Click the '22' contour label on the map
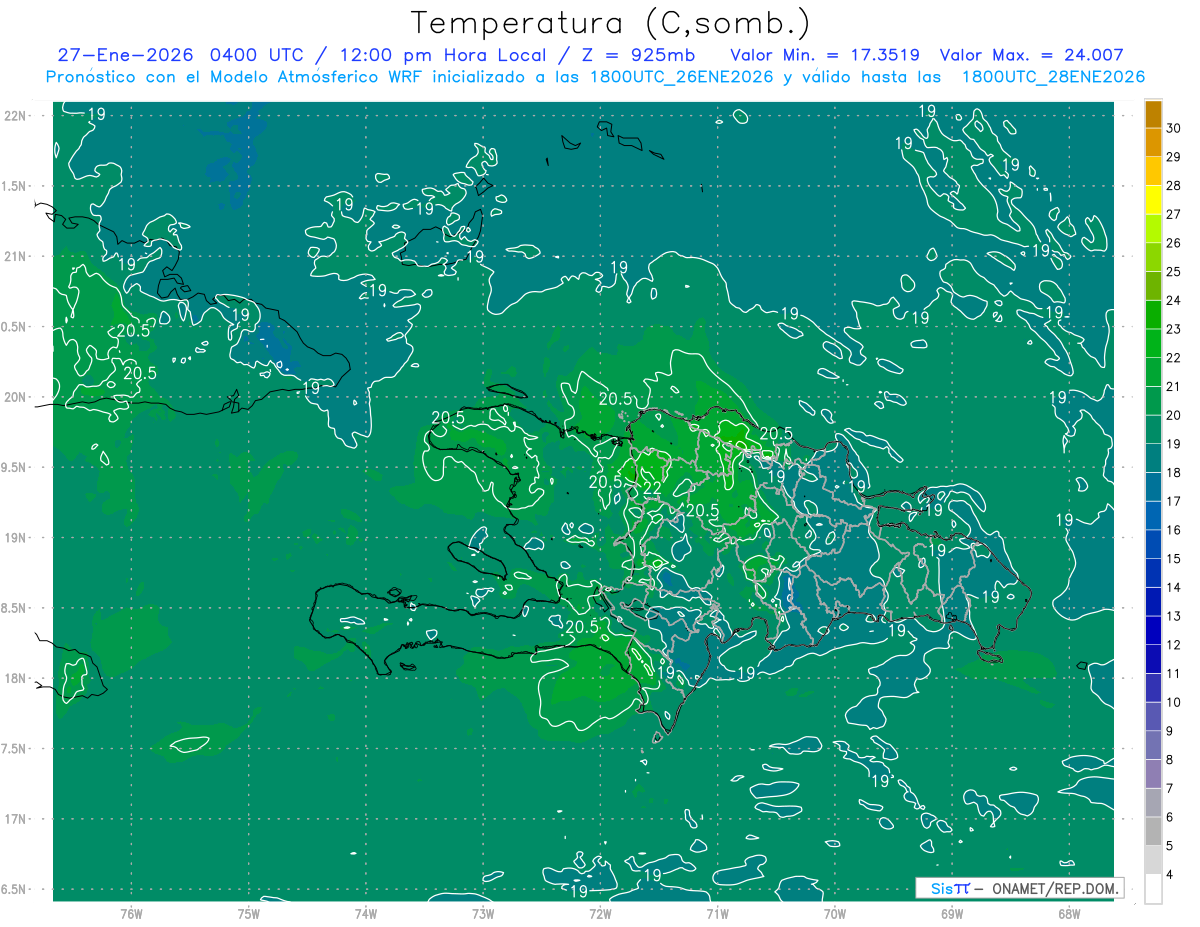1200x927 pixels. click(x=651, y=488)
